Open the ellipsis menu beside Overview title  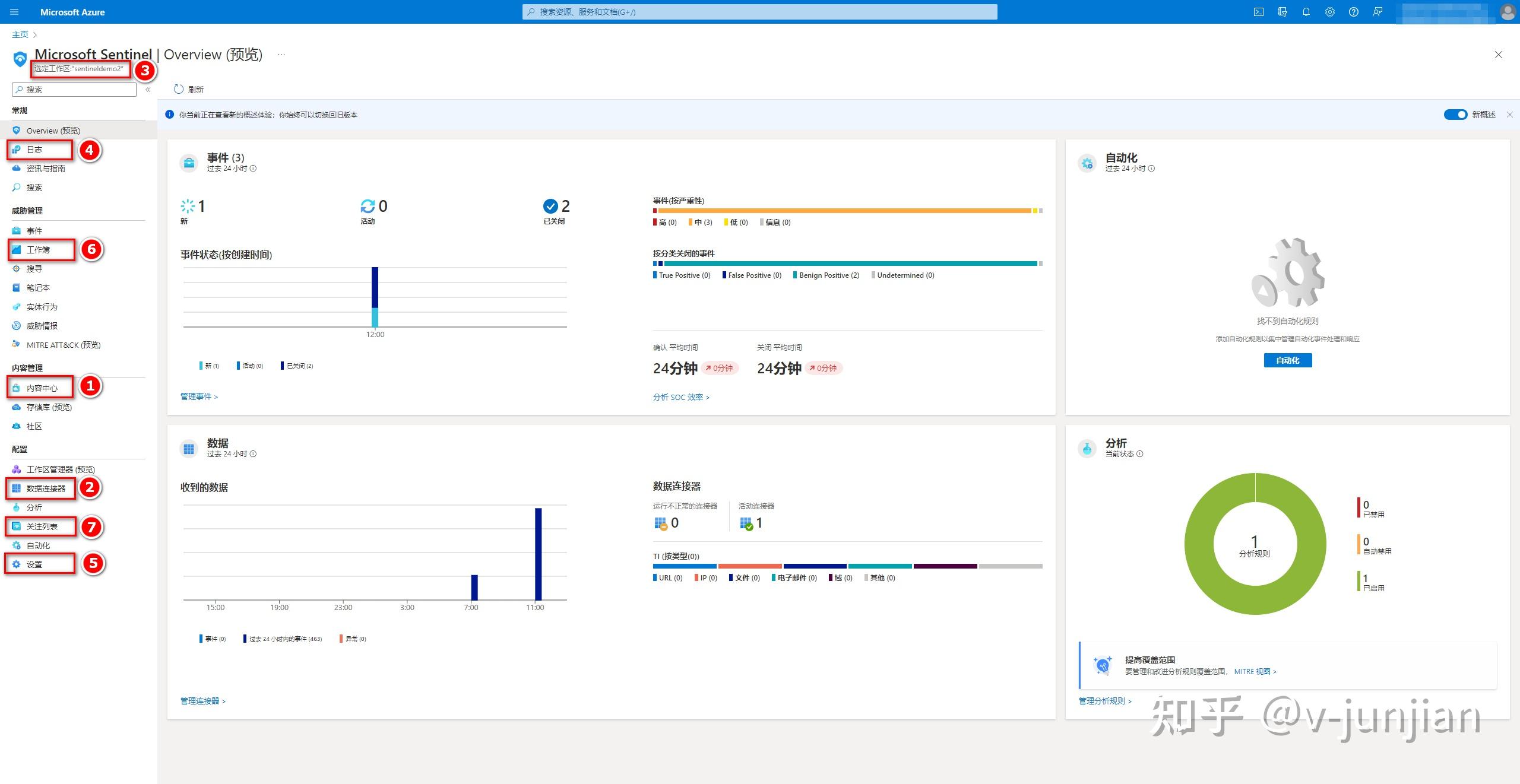[x=281, y=54]
